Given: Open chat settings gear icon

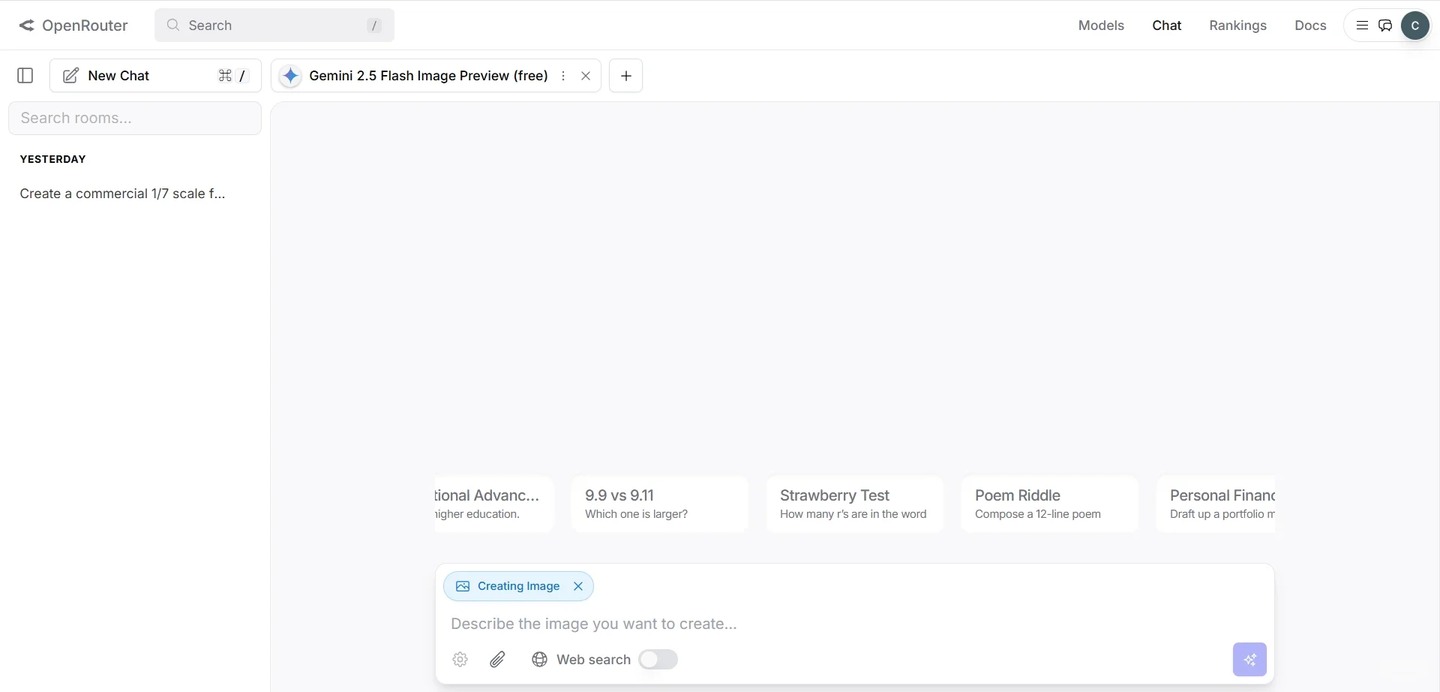Looking at the screenshot, I should click(x=460, y=659).
